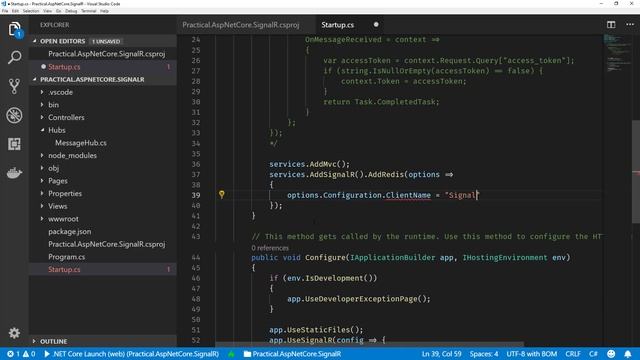
Task: Open the Docker view icon
Action: 14,173
